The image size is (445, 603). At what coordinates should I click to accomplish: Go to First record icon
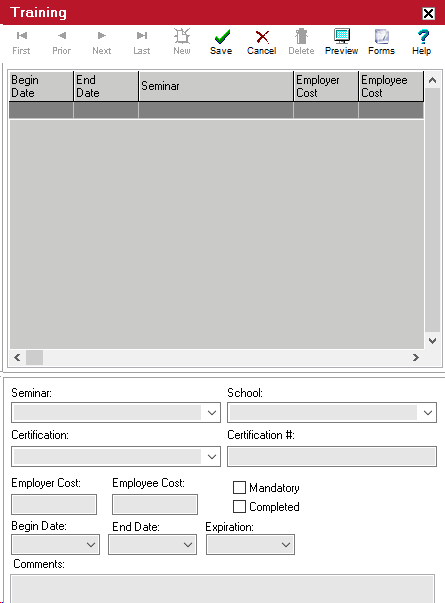click(x=22, y=36)
